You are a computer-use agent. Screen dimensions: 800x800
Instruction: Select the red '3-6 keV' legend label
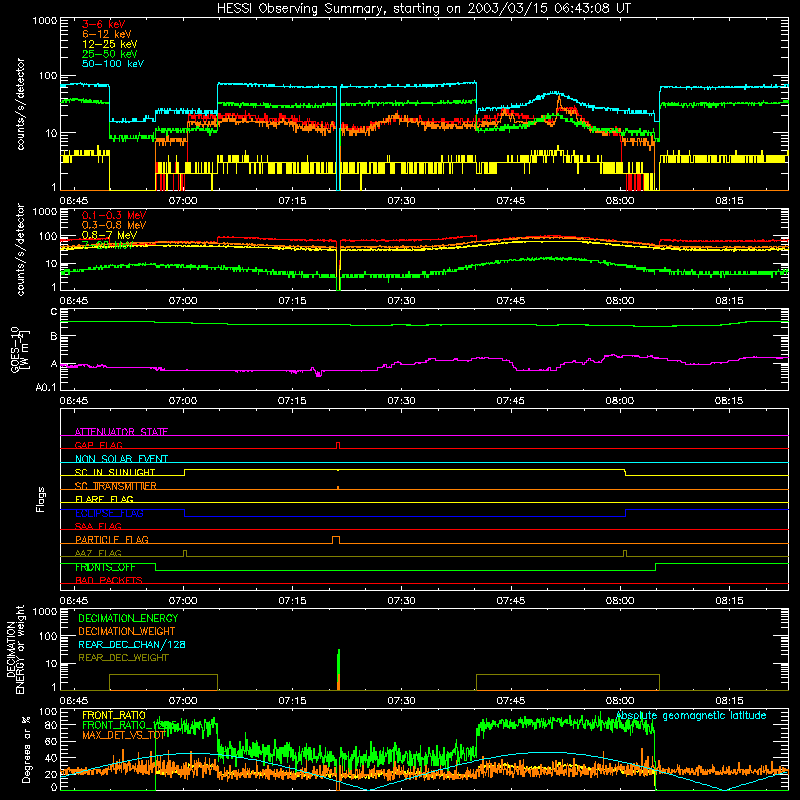pos(103,24)
